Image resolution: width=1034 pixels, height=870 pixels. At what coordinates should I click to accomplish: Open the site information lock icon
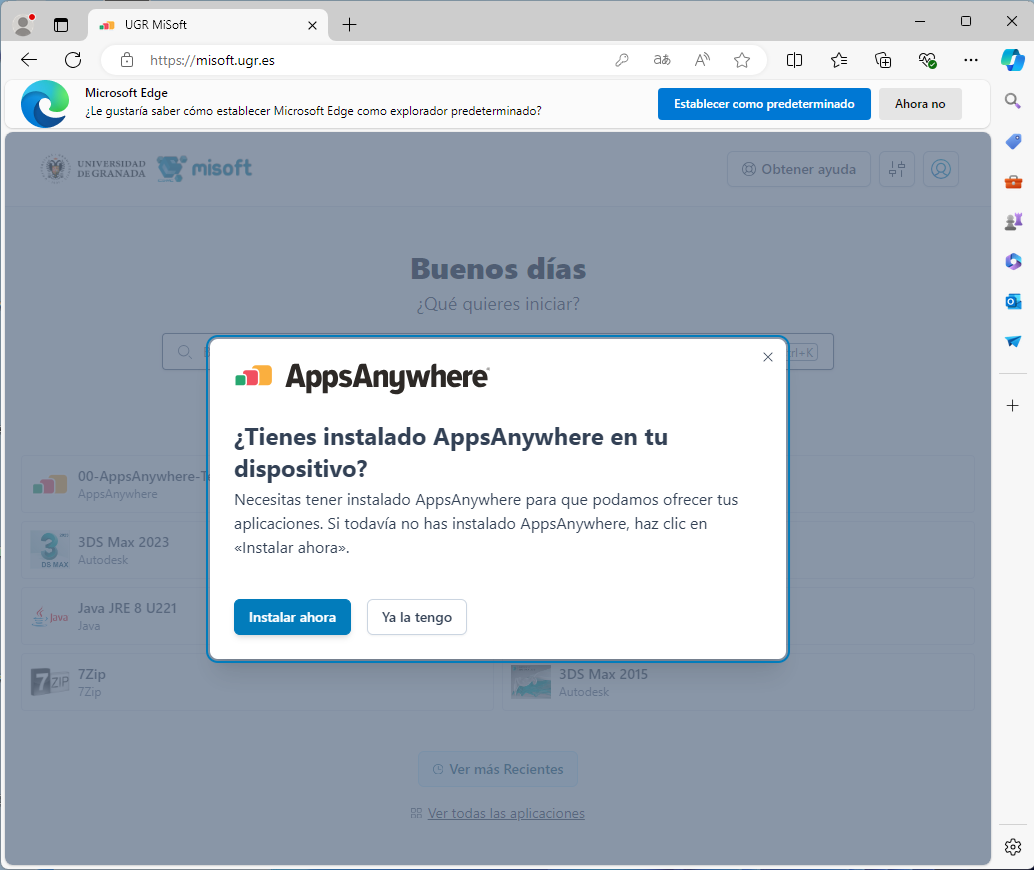pyautogui.click(x=127, y=60)
